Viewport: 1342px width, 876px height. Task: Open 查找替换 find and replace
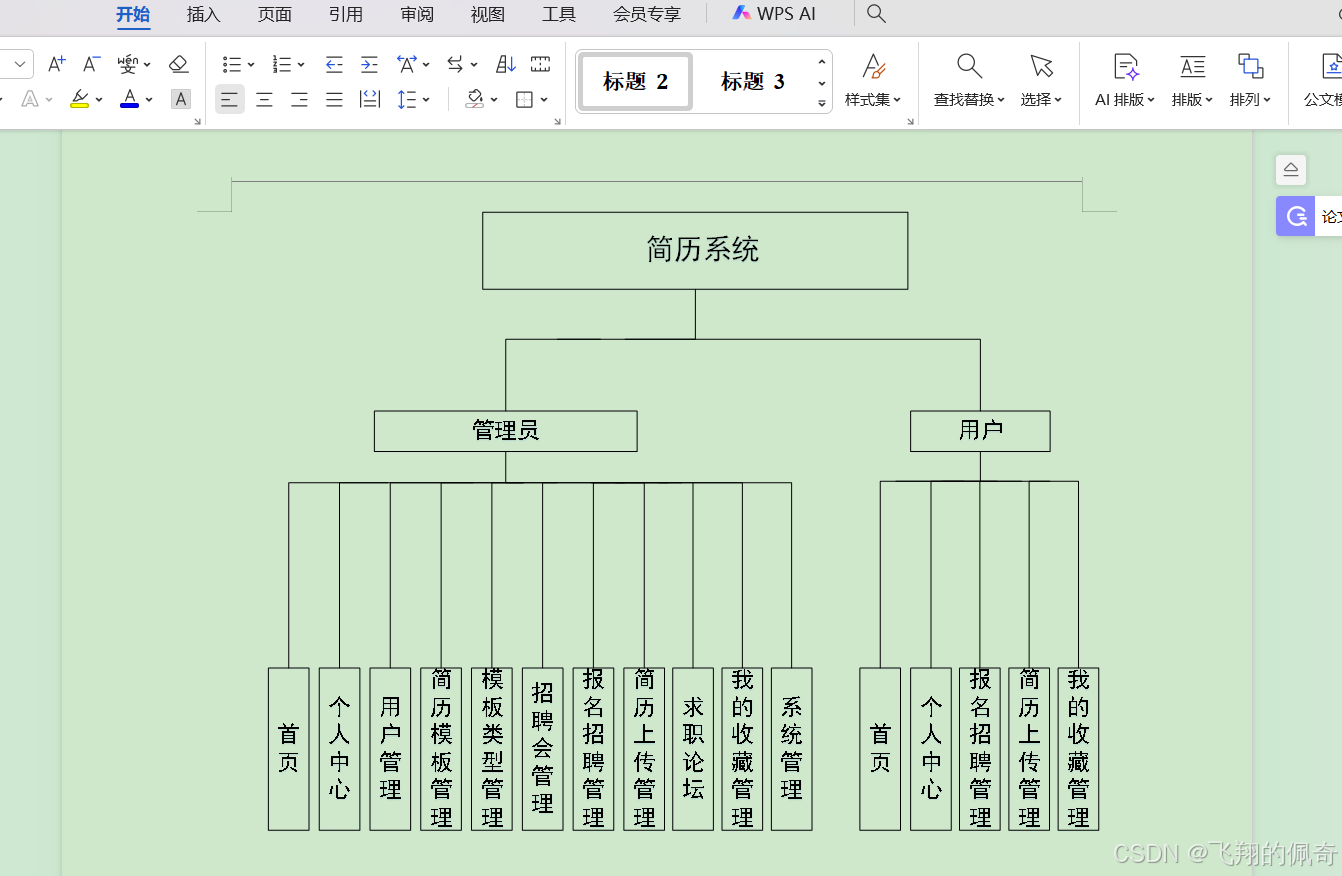click(969, 80)
